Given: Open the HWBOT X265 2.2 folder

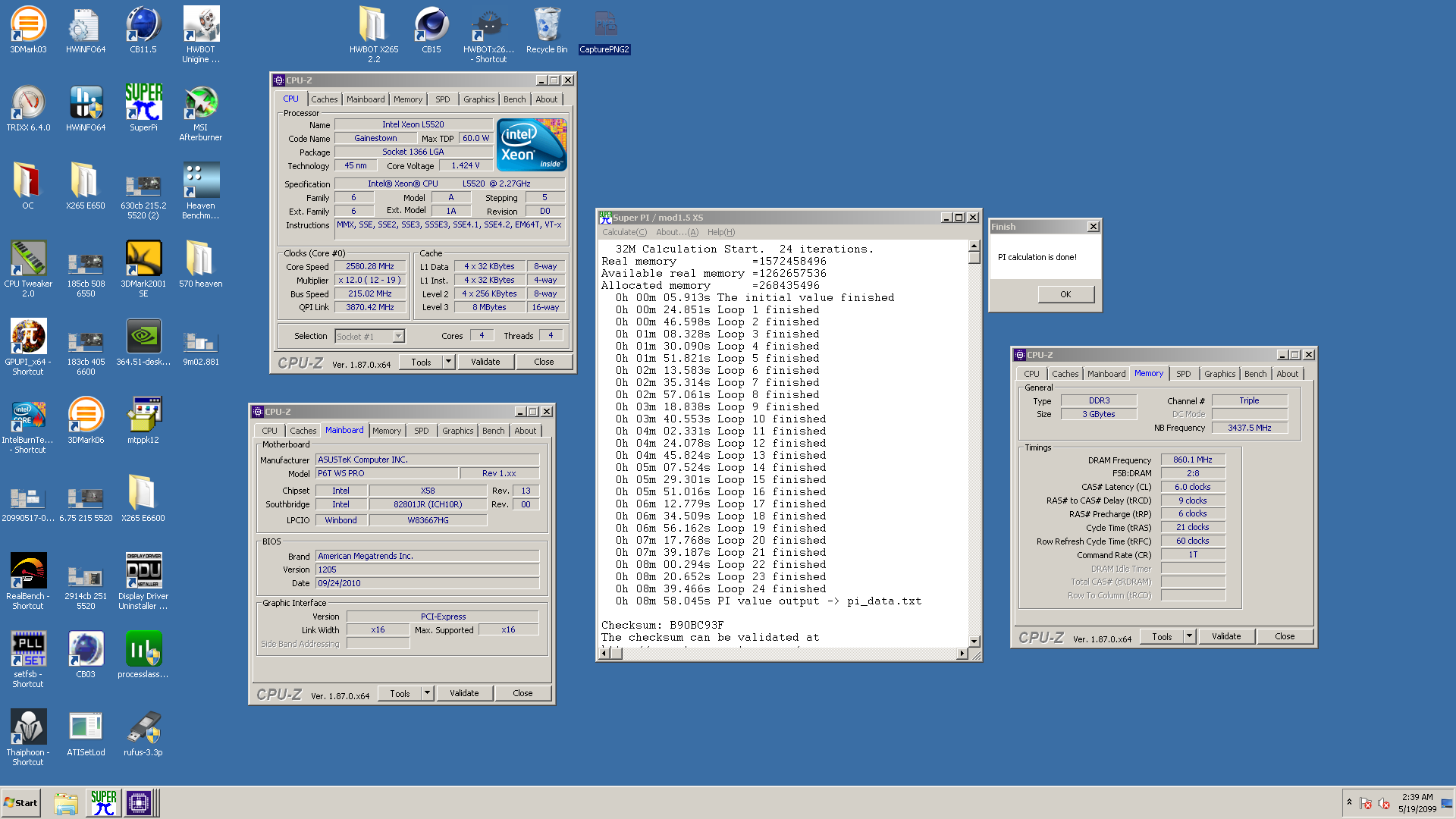Looking at the screenshot, I should (x=374, y=35).
